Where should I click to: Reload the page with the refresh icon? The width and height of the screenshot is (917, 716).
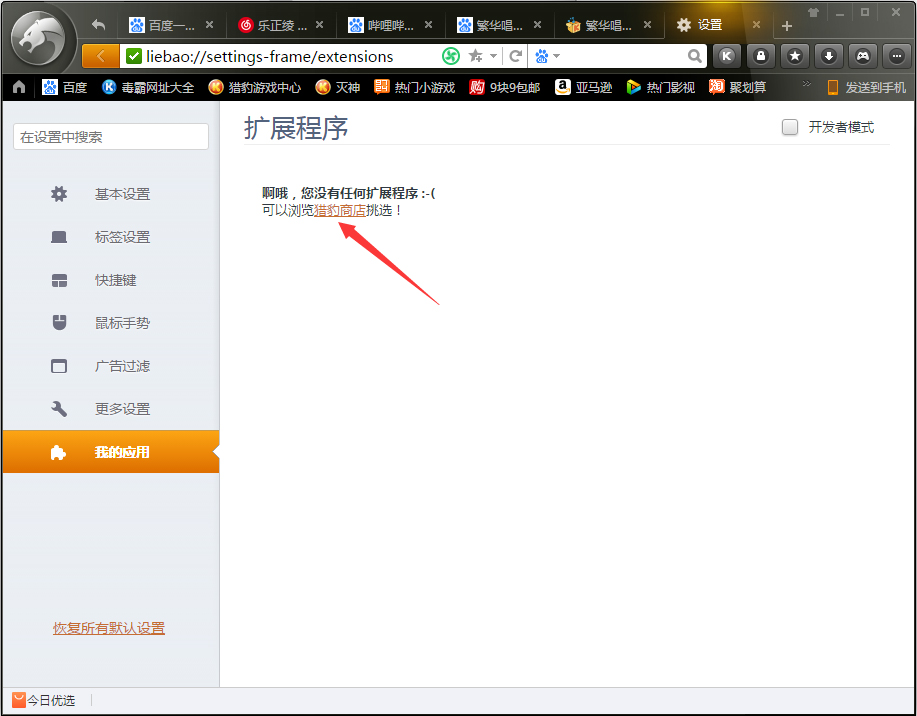[514, 56]
